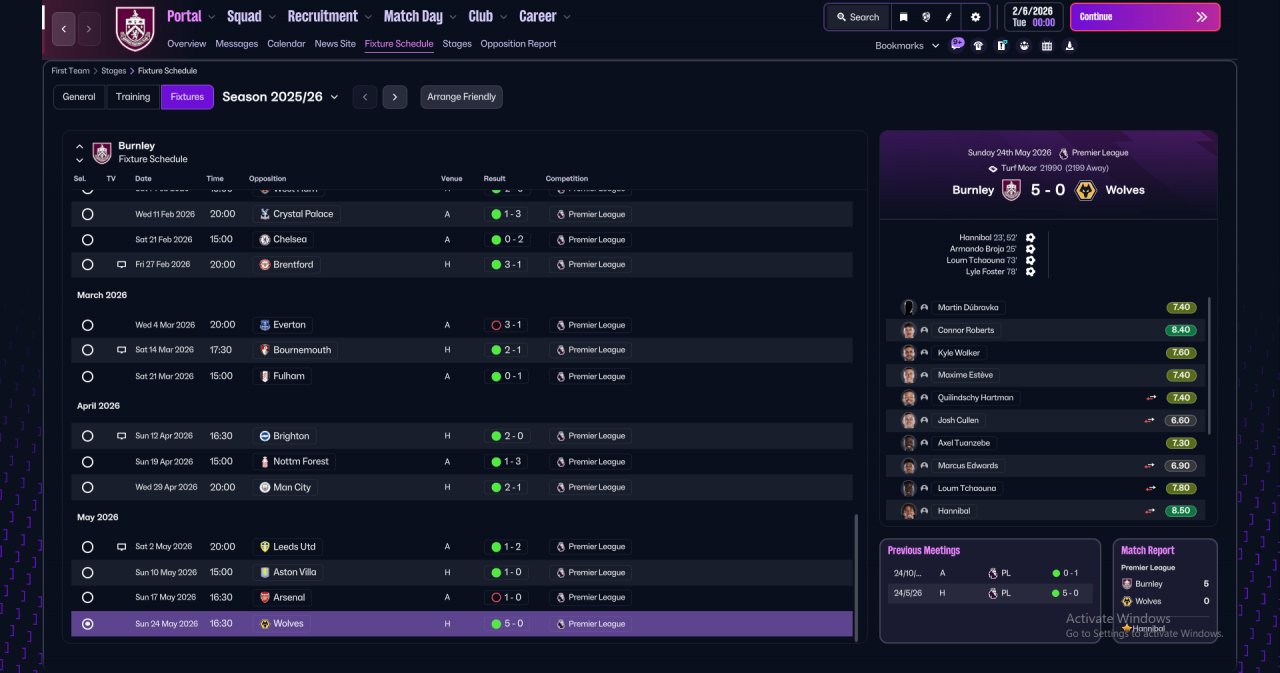Screen dimensions: 1280x673
Task: Switch to the Messages sub-tab
Action: [236, 44]
